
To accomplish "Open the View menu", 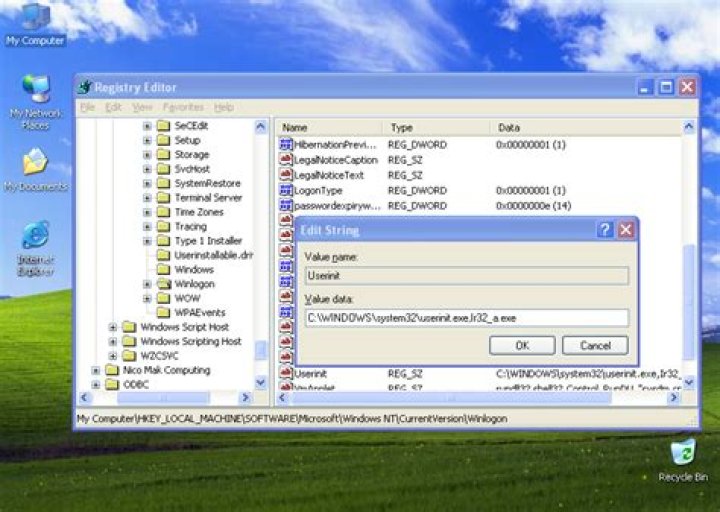I will point(142,107).
